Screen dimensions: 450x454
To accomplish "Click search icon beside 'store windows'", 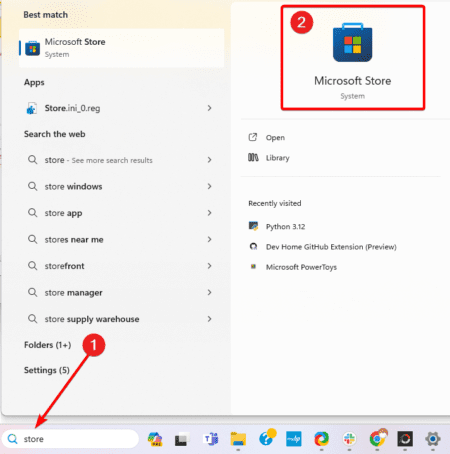I will point(32,186).
